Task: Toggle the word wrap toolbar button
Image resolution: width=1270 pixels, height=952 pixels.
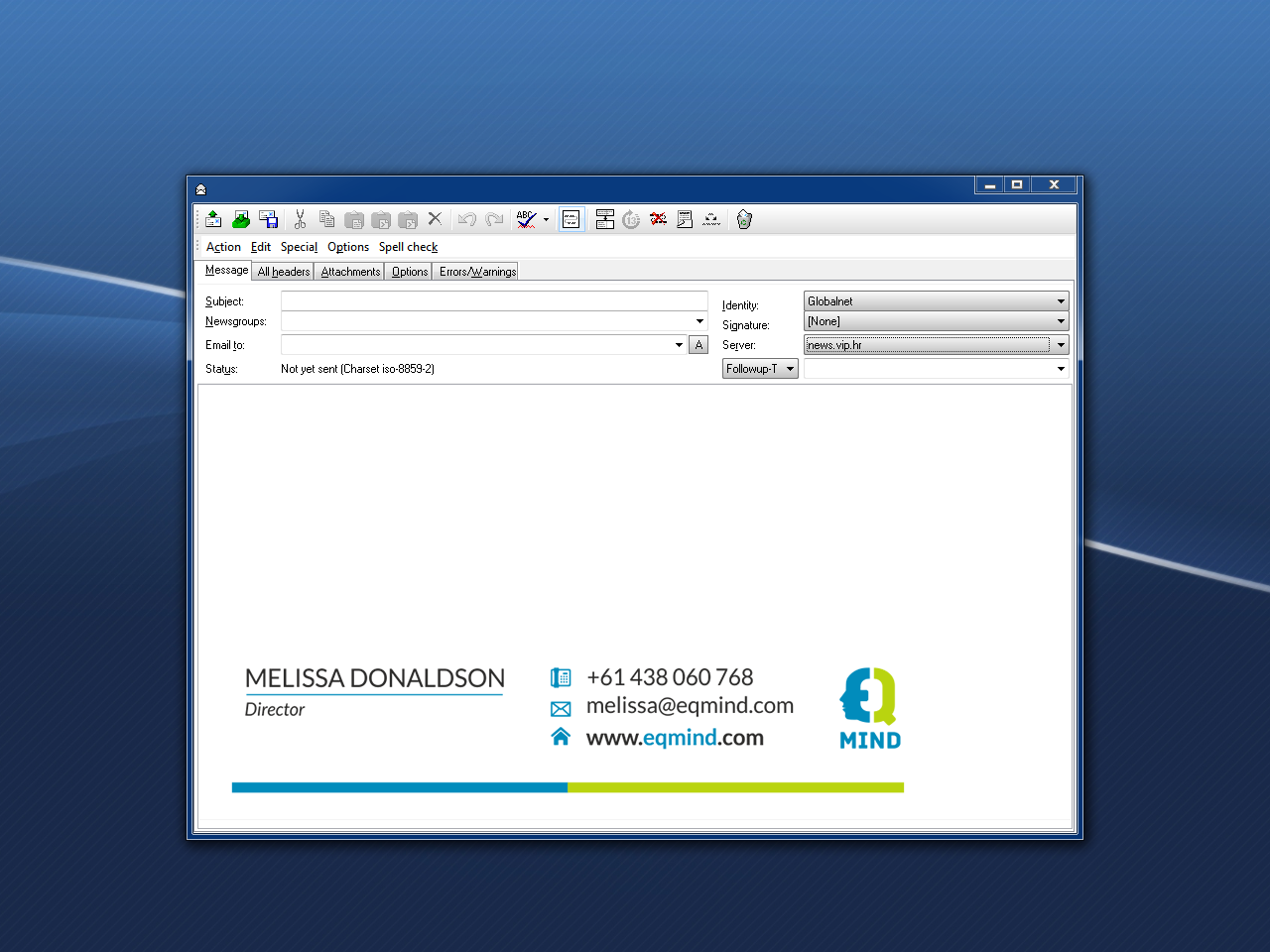Action: pyautogui.click(x=571, y=219)
